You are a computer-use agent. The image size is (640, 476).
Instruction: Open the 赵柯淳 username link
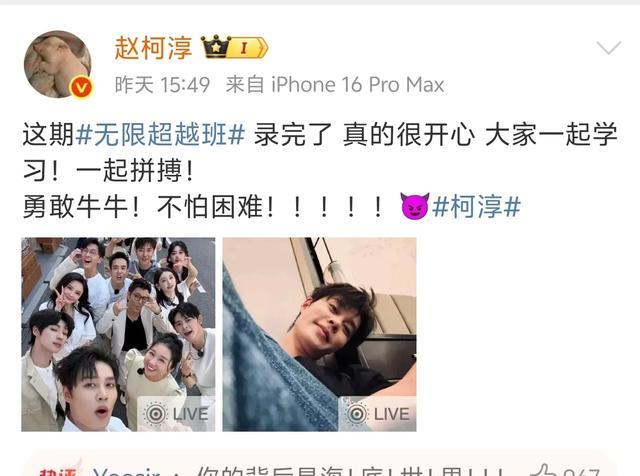[153, 48]
